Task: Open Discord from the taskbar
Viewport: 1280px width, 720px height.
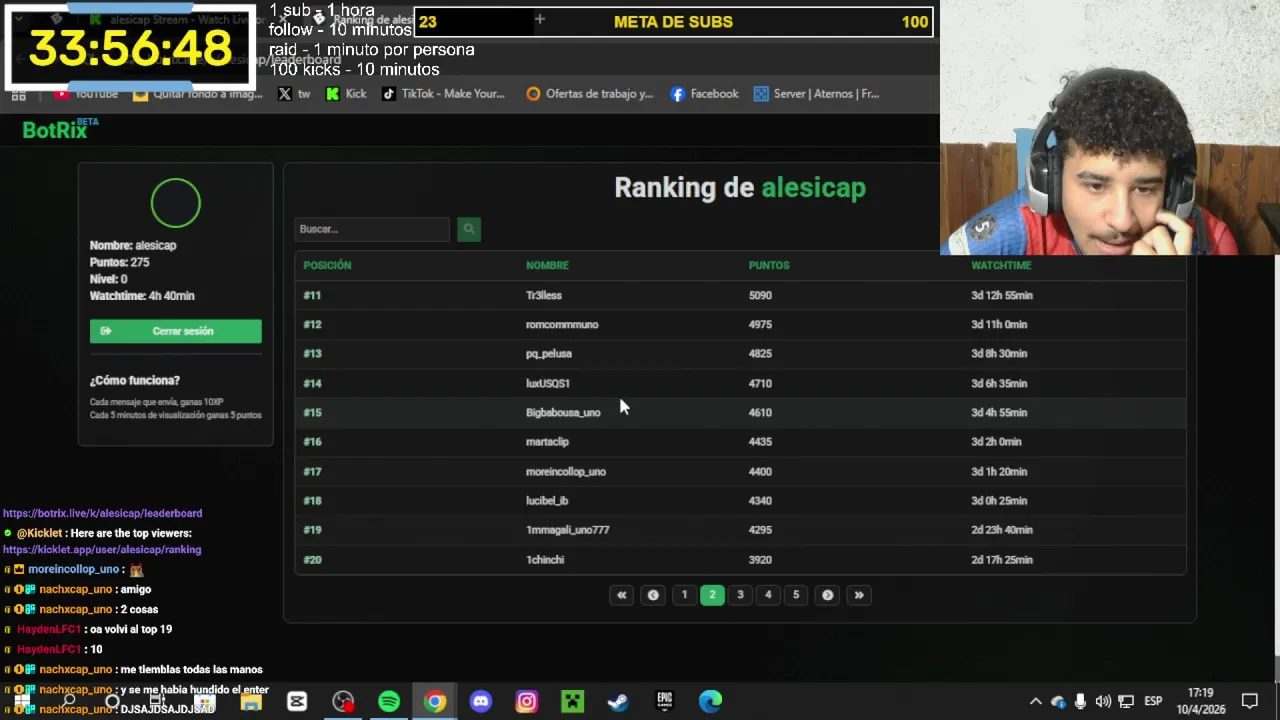Action: coord(481,701)
